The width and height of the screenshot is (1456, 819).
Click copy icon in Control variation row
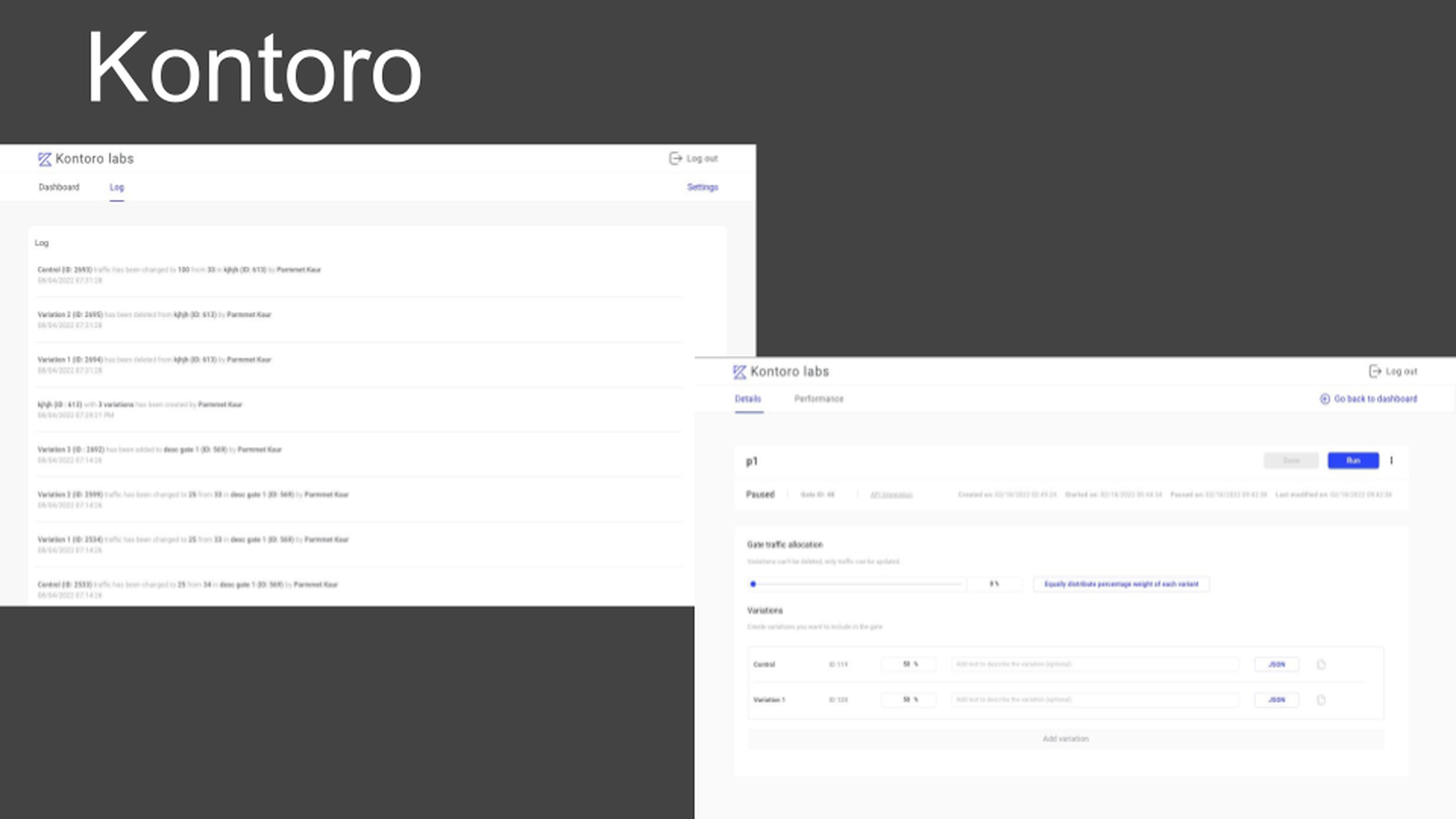1321,665
